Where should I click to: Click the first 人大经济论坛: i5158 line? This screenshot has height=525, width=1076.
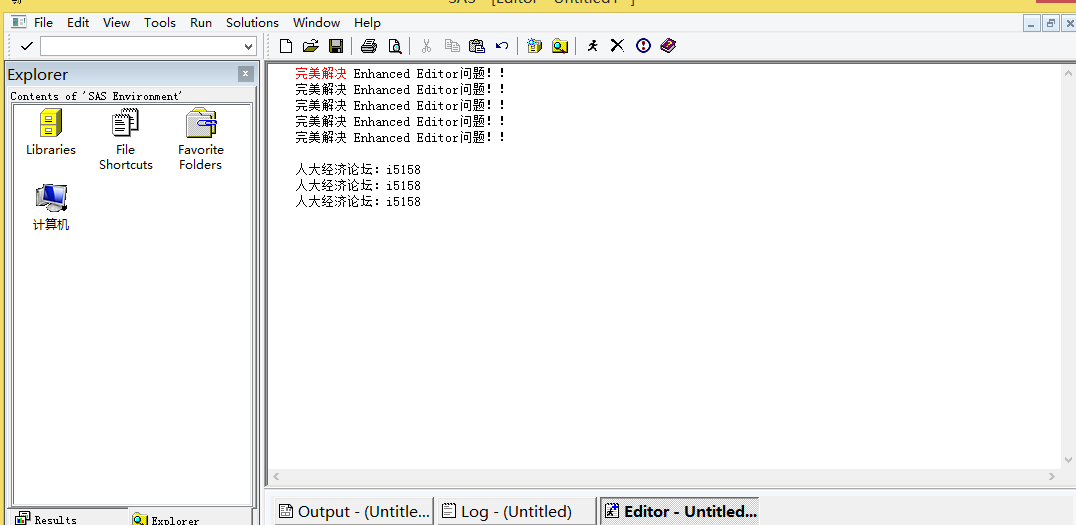pos(358,170)
